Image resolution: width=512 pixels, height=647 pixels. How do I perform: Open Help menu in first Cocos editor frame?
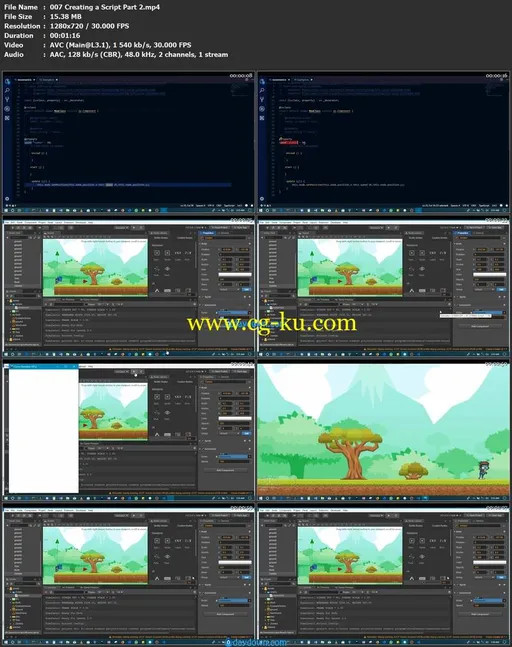pos(90,222)
